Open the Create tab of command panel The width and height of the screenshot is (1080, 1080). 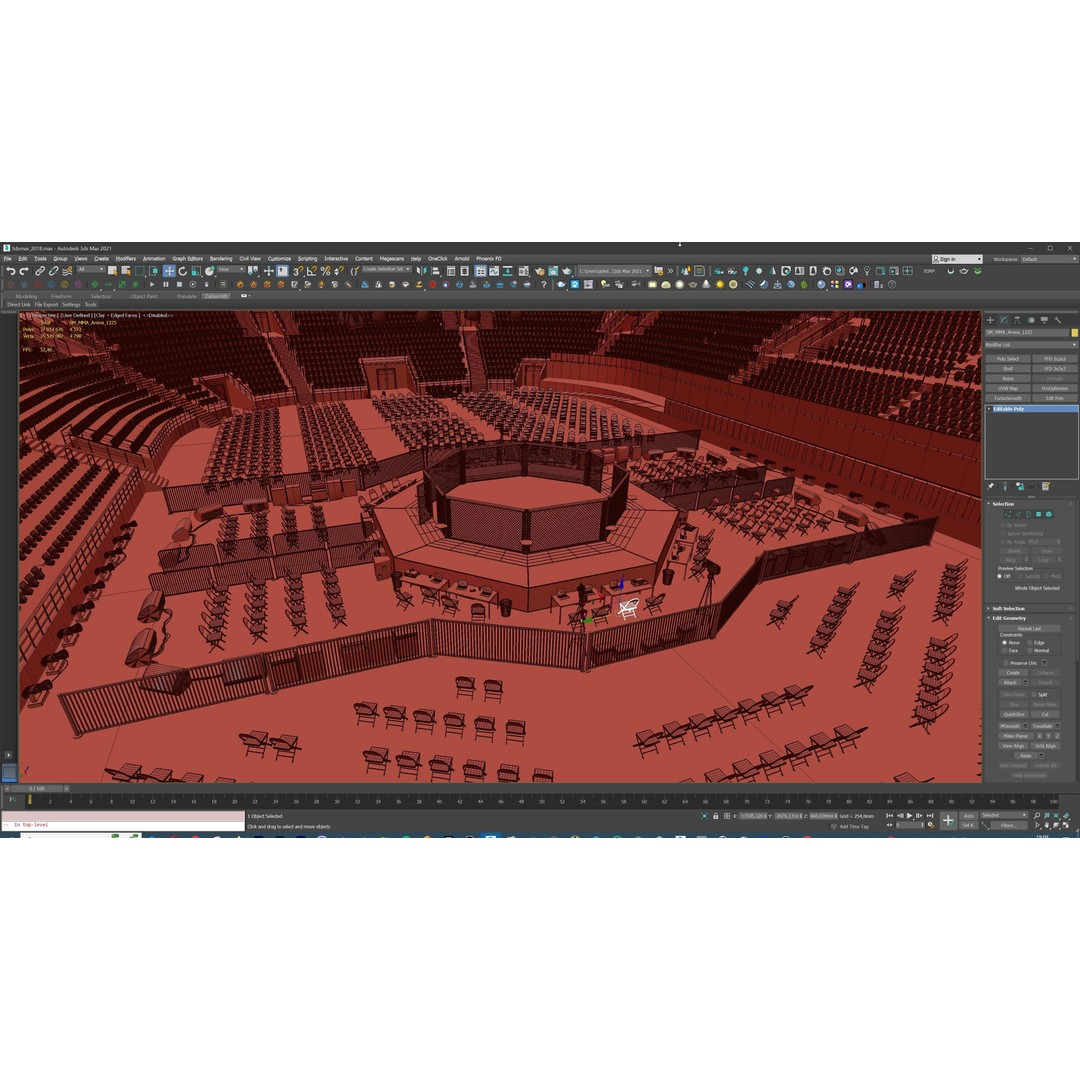[990, 320]
